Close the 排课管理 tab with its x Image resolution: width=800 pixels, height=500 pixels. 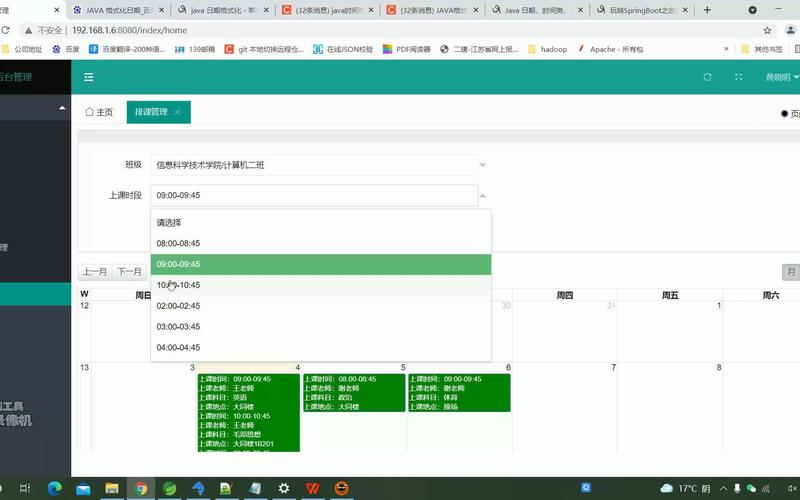tap(178, 112)
